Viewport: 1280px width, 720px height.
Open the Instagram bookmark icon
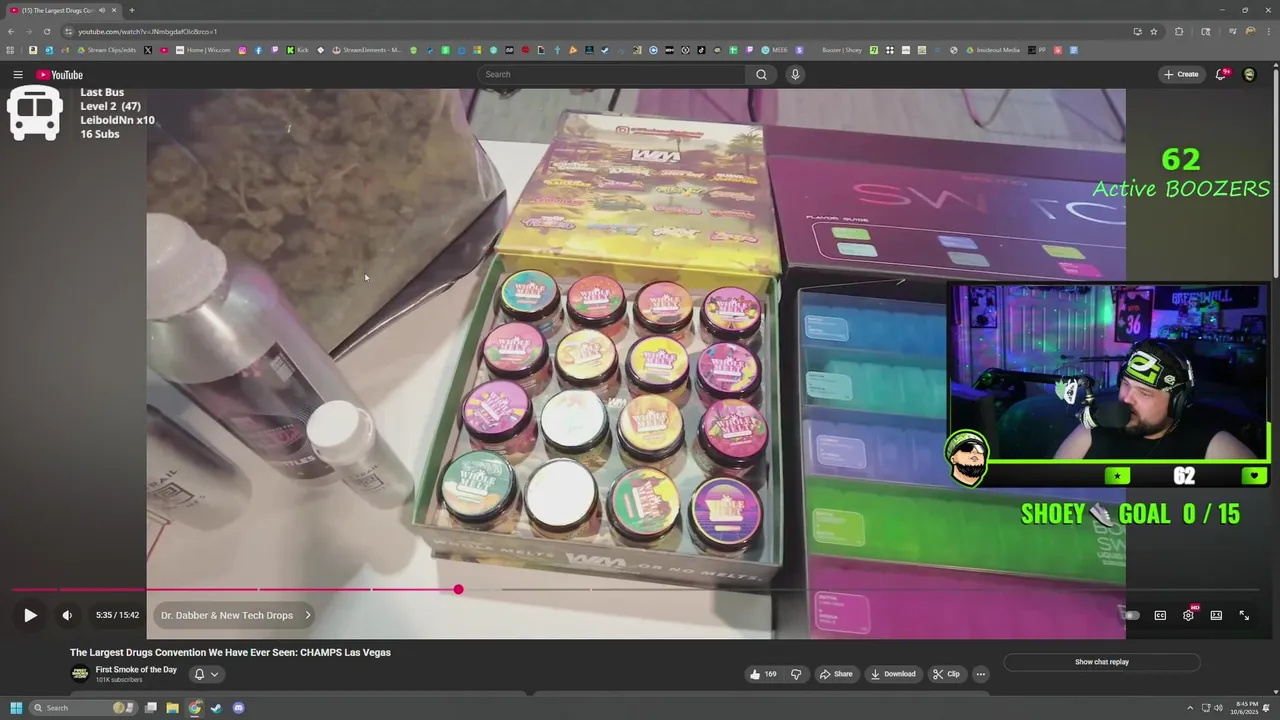click(x=242, y=50)
